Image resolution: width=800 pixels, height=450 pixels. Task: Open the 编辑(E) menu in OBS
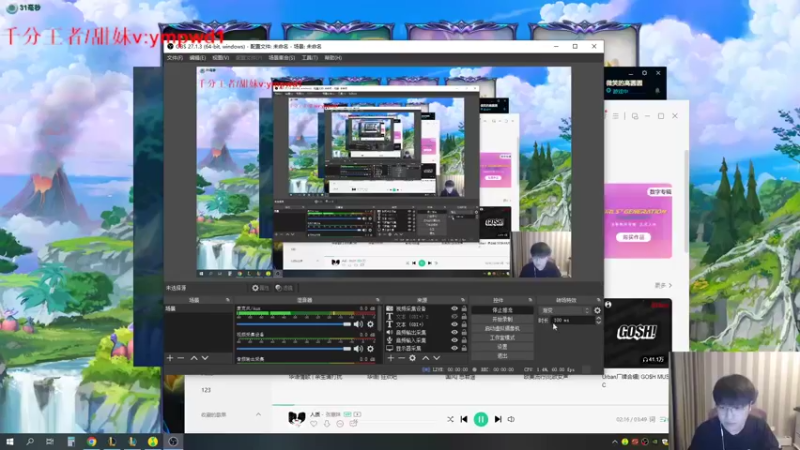(197, 58)
